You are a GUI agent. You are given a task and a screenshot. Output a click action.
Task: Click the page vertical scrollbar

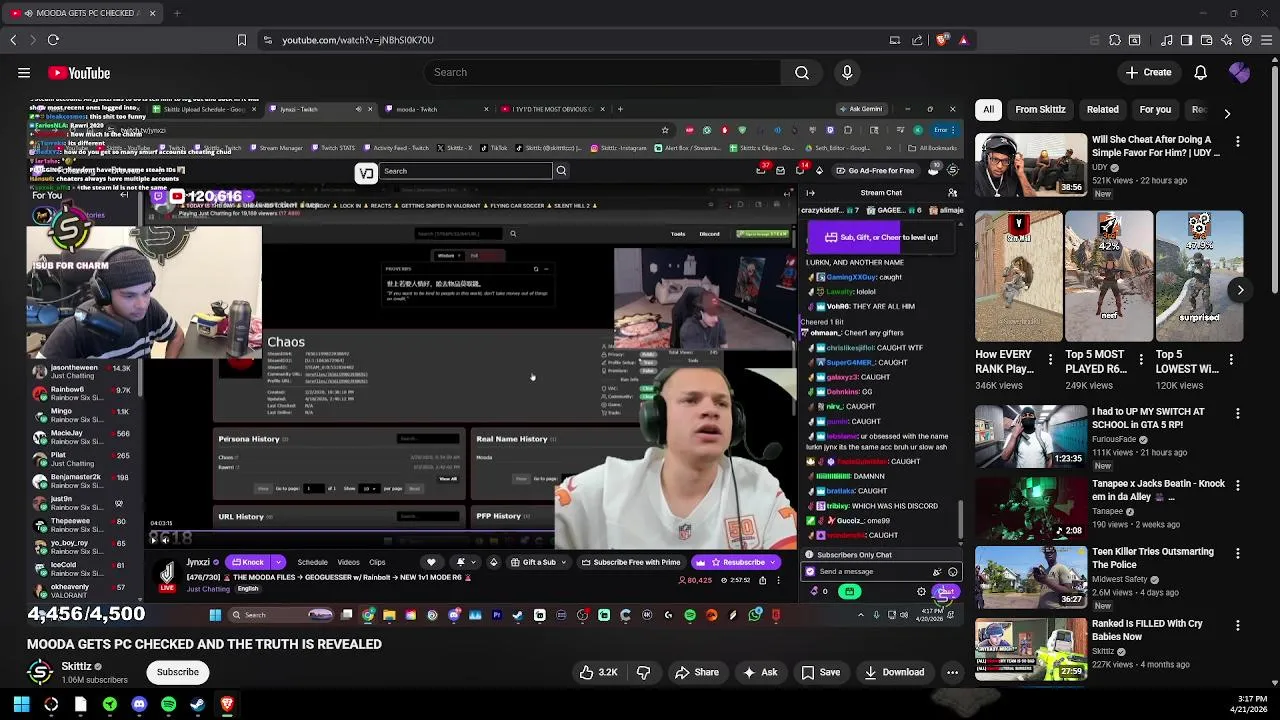click(x=1275, y=370)
